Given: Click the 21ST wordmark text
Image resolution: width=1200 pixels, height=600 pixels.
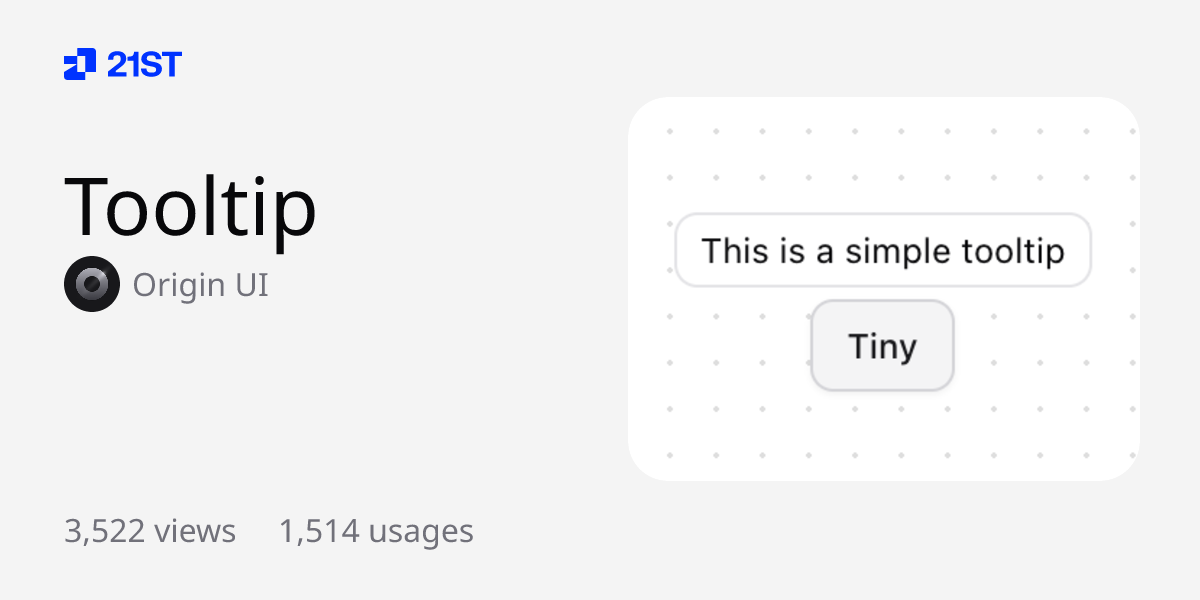Looking at the screenshot, I should click(x=144, y=65).
